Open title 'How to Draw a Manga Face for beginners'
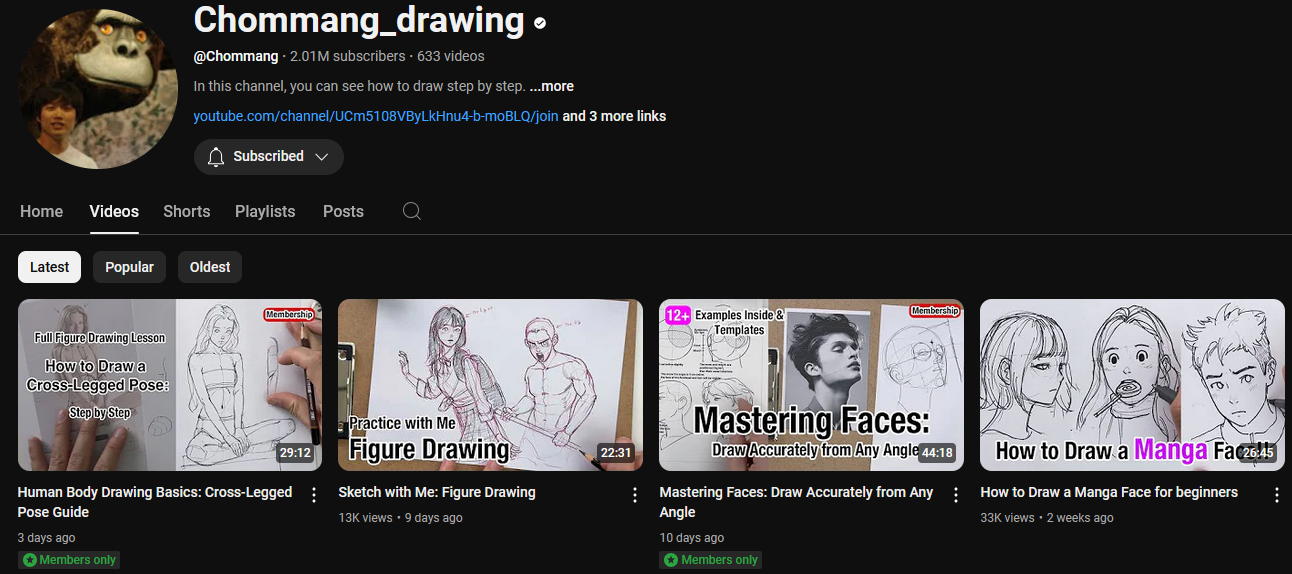Viewport: 1292px width, 574px height. pyautogui.click(x=1109, y=492)
